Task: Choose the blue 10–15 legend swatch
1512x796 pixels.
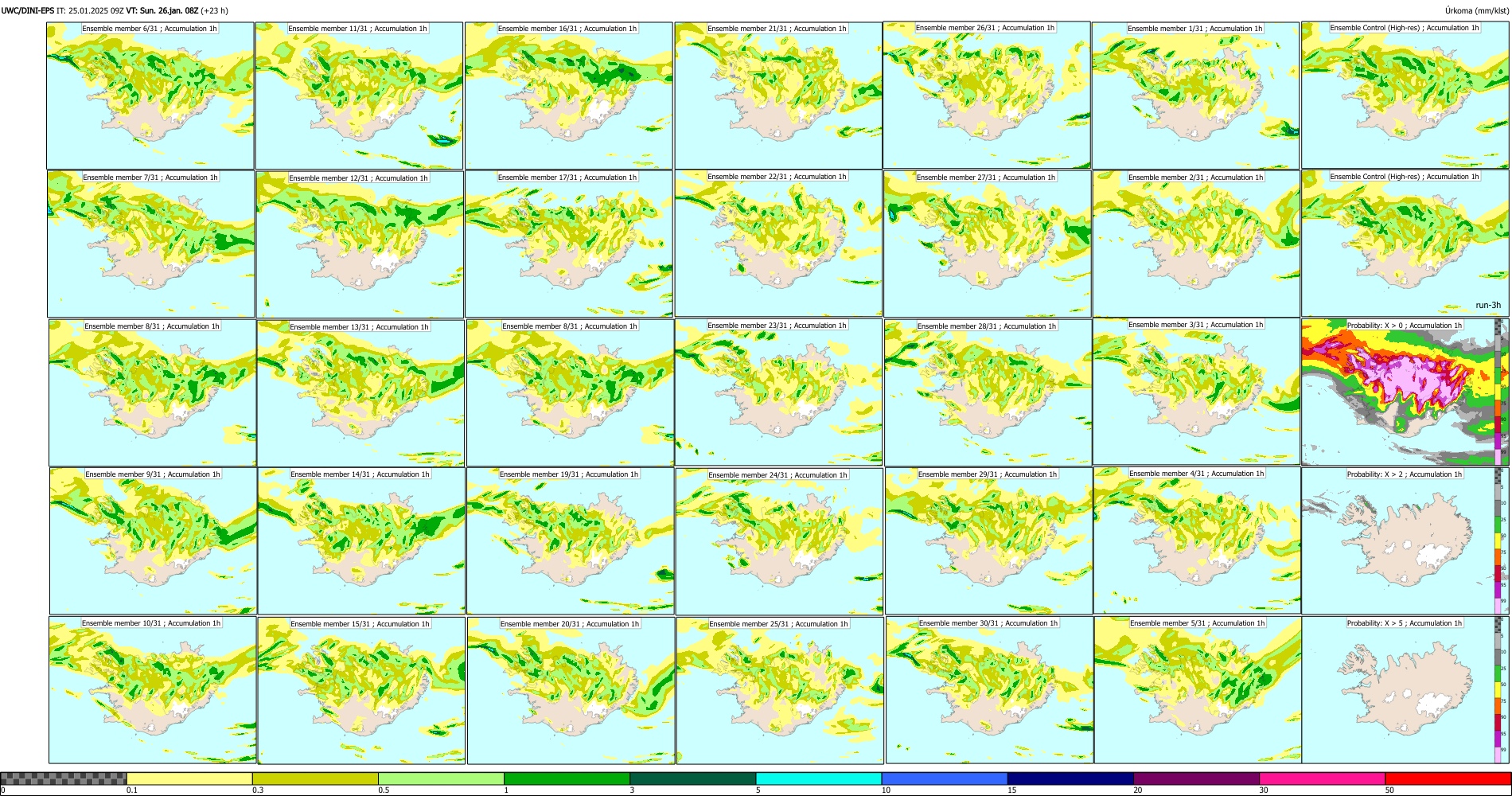Action: coord(945,778)
